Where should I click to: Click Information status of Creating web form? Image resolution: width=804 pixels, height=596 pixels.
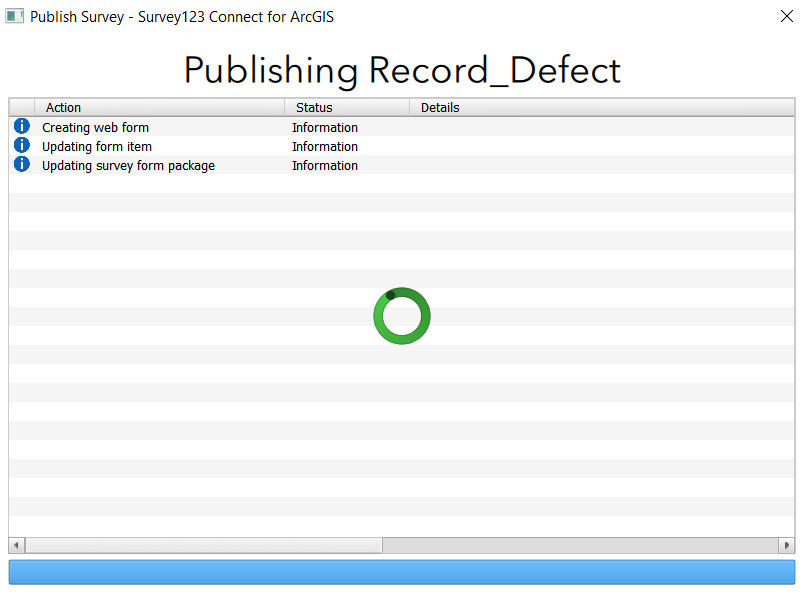[325, 127]
